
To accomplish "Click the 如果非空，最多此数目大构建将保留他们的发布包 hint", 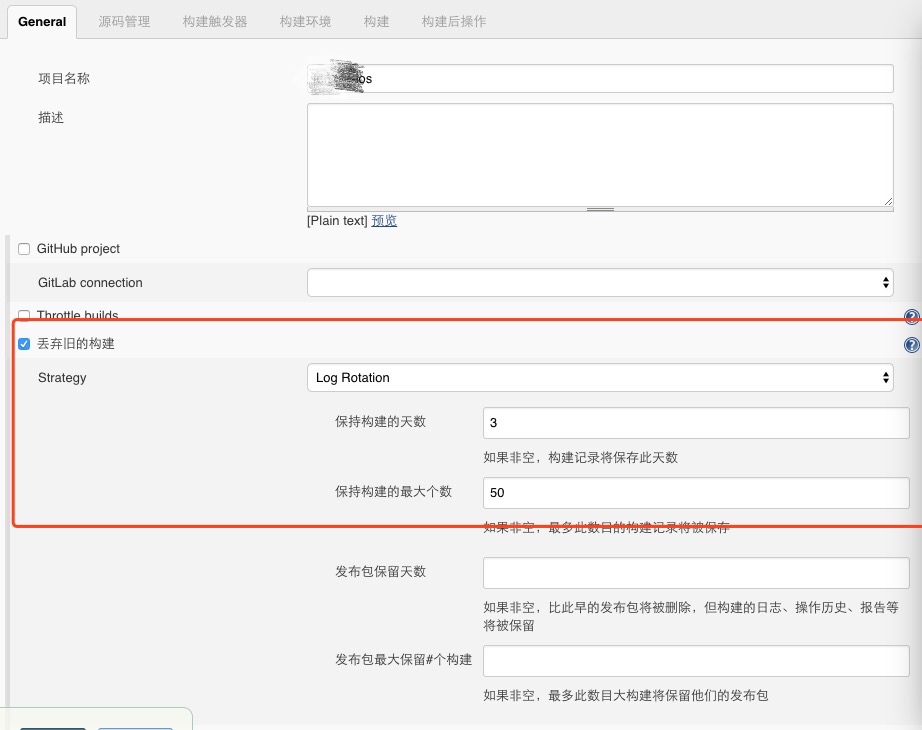I will 626,696.
